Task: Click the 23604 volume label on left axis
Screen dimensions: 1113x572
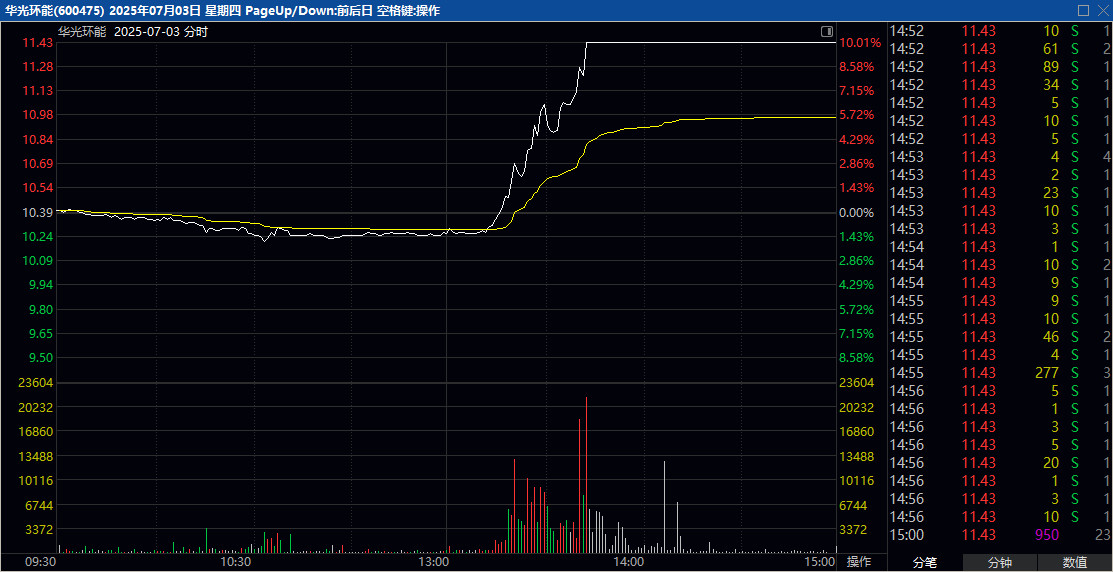Action: coord(37,383)
